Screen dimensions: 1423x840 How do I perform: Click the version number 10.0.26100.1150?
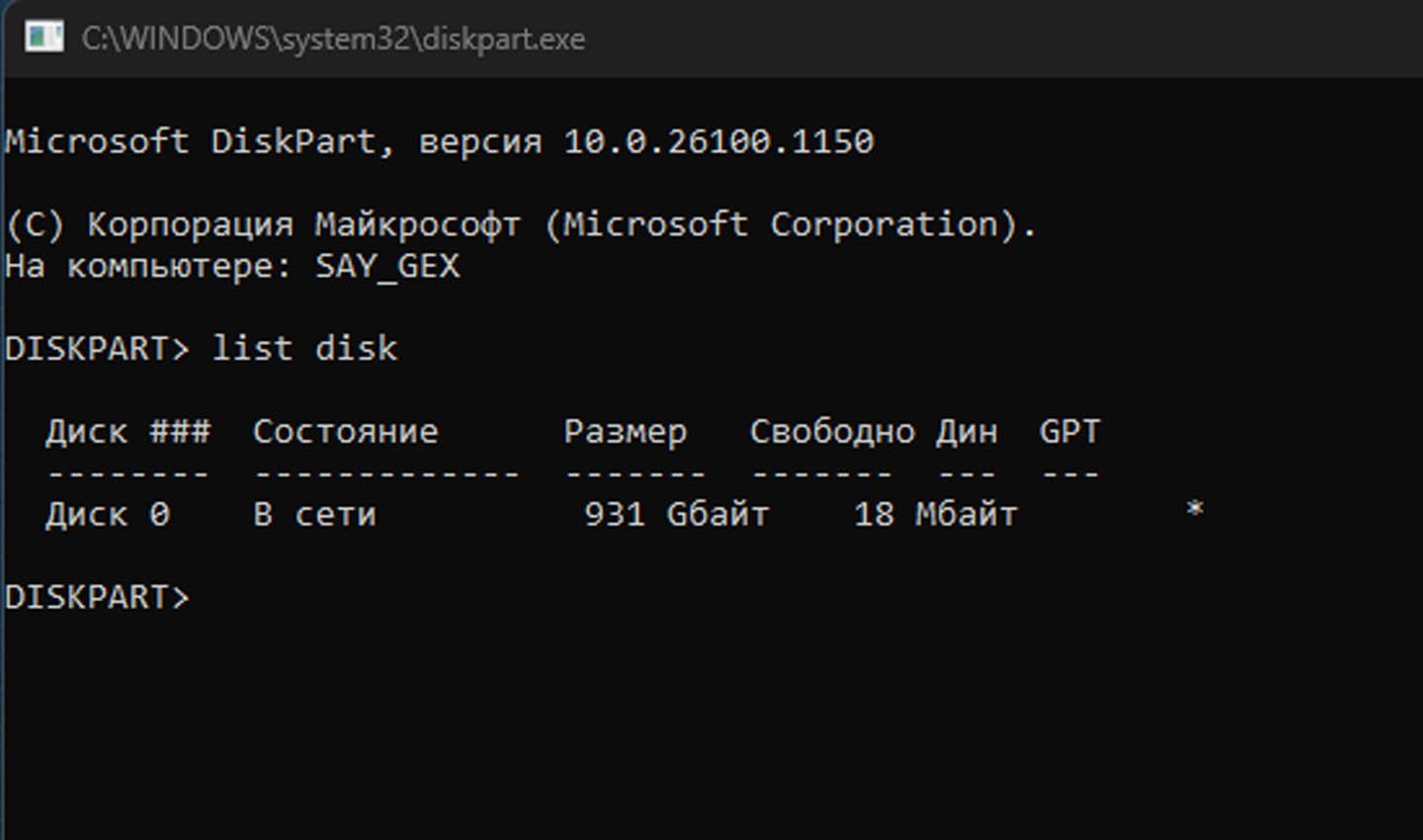(x=718, y=141)
